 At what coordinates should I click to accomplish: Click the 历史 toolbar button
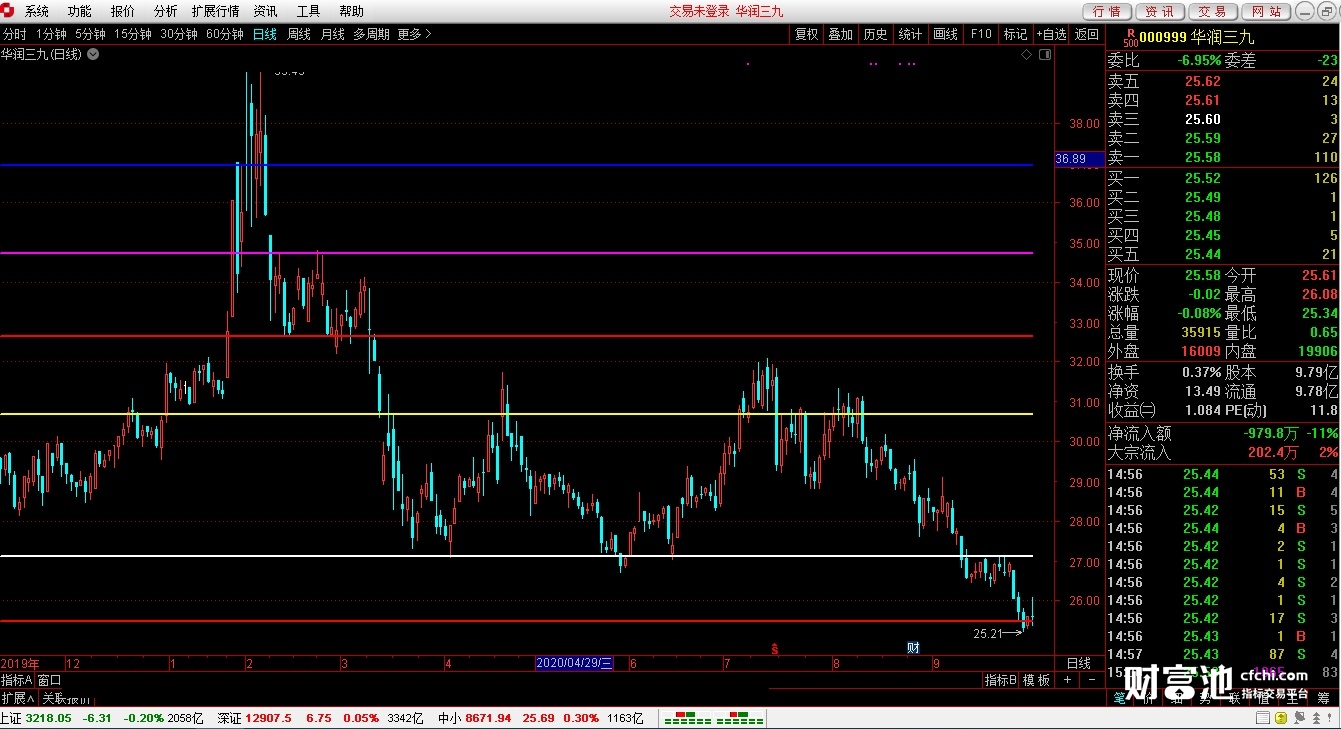pos(875,34)
